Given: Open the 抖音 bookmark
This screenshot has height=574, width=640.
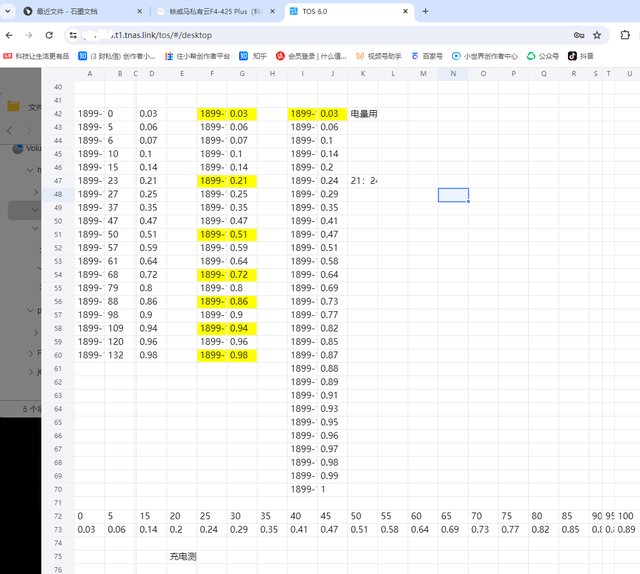Looking at the screenshot, I should tap(581, 56).
